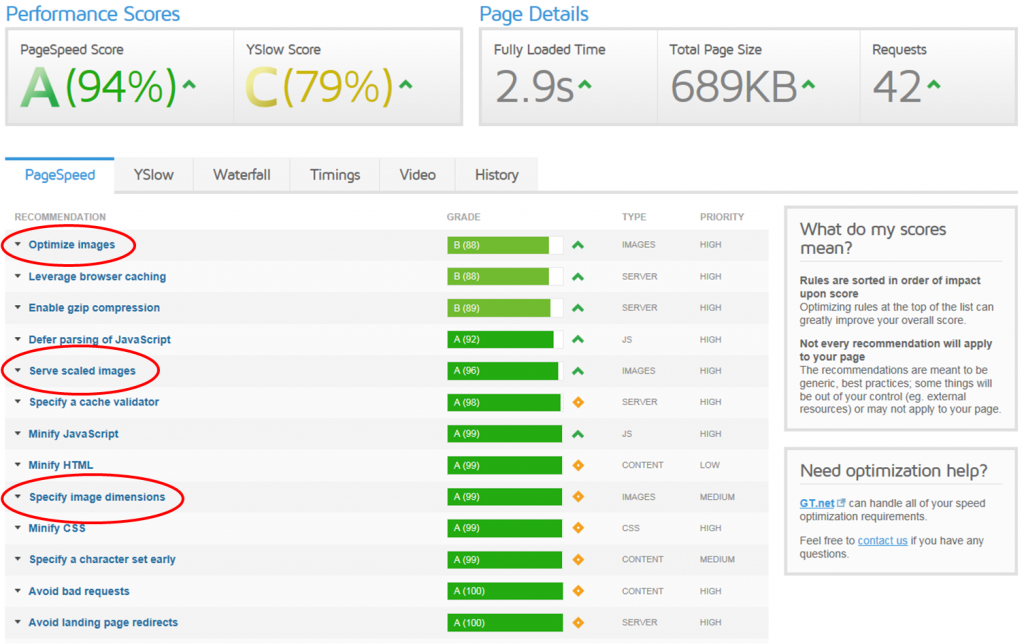Click external link icon next to GT.net
Viewport: 1024px width, 644px height.
coord(841,503)
